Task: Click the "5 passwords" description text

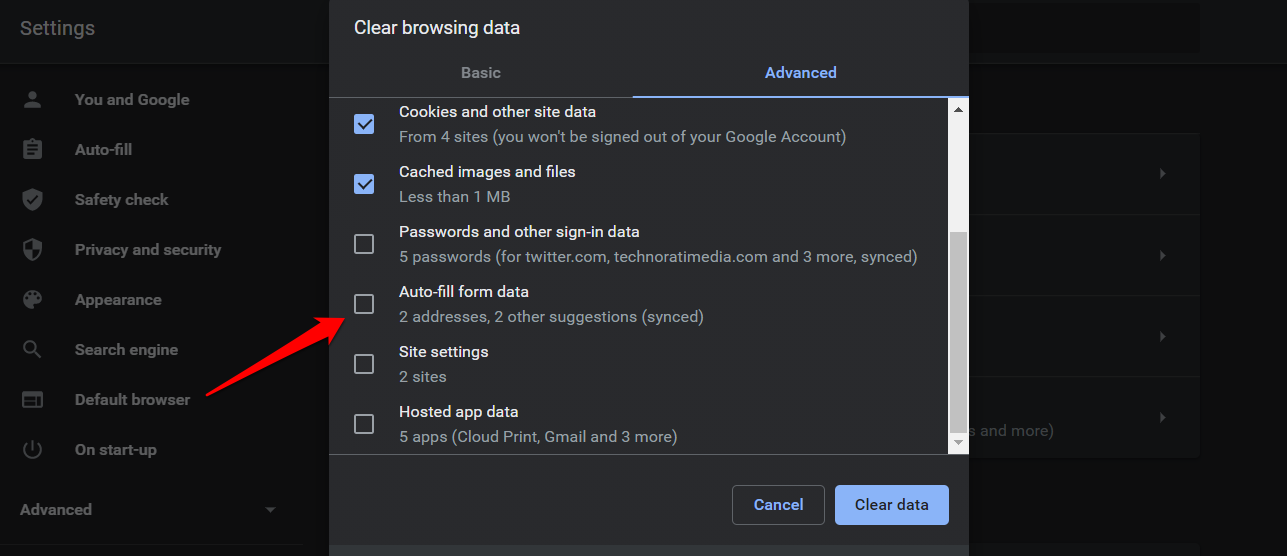Action: coord(658,256)
